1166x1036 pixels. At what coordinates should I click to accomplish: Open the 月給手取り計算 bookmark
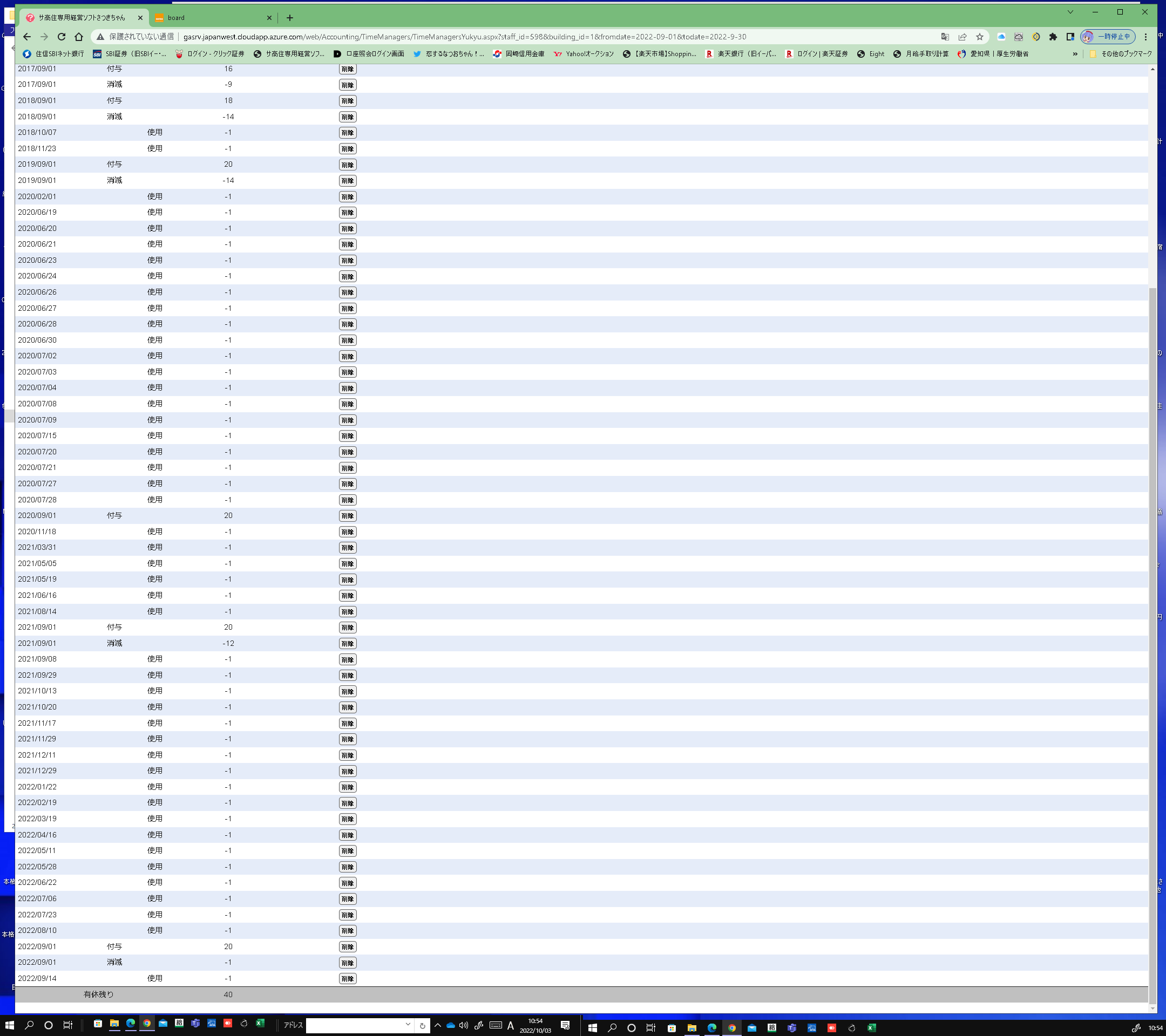(x=921, y=53)
